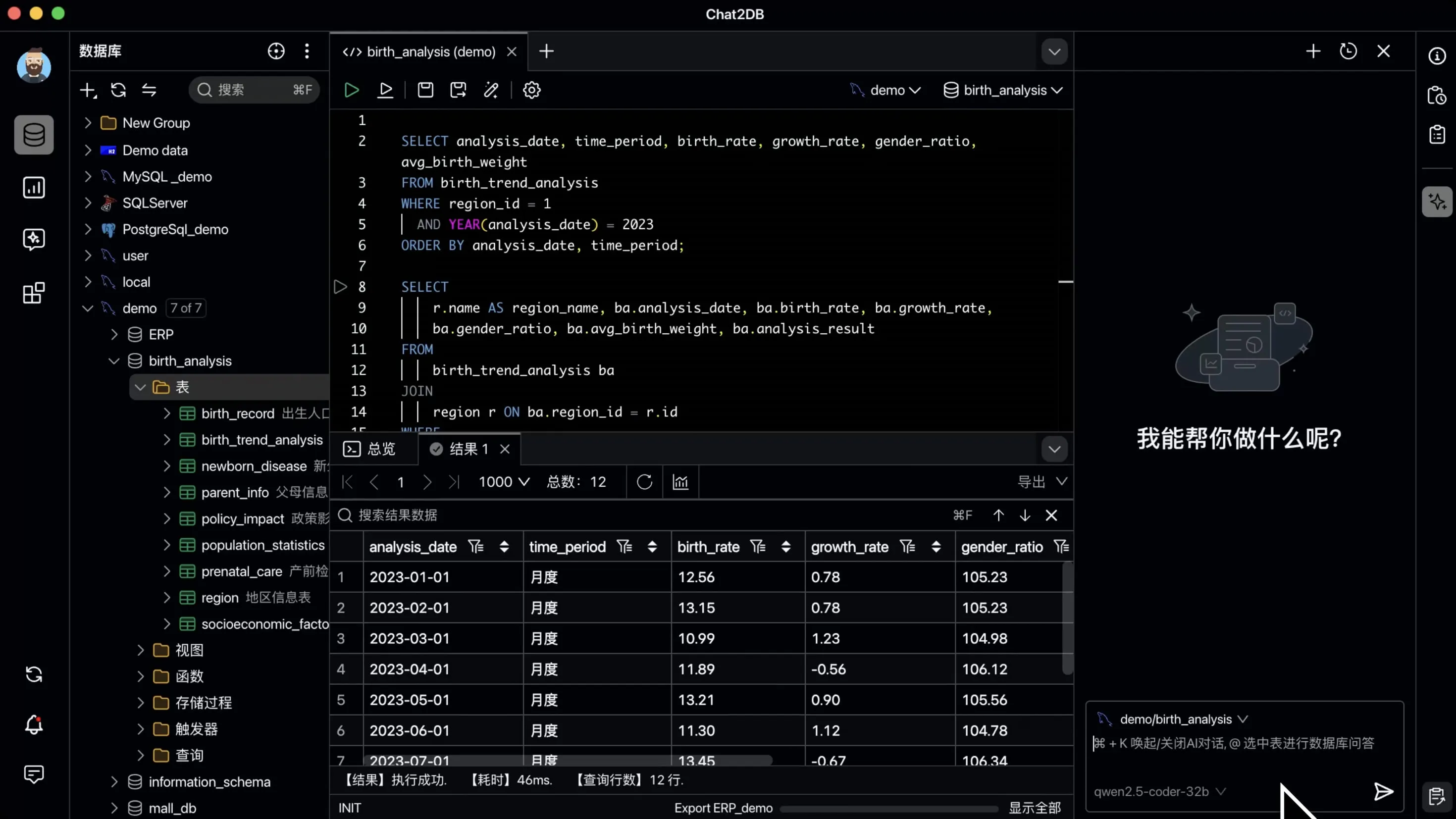Screen dimensions: 1456x819
Task: Click the user avatar
Action: pos(34,65)
